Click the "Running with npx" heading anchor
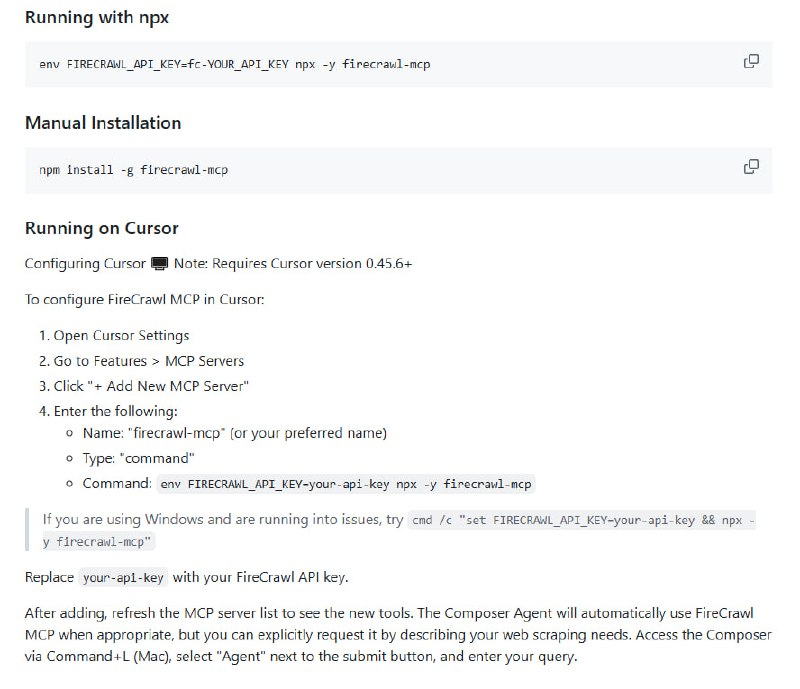 point(97,18)
